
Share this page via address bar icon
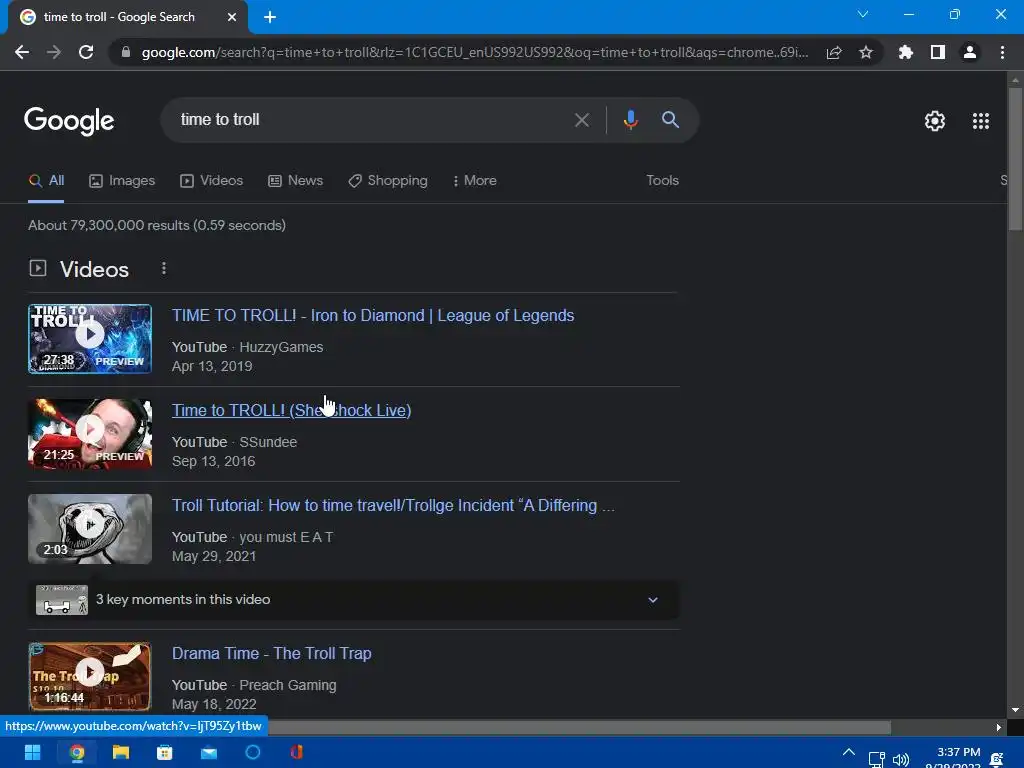[834, 52]
